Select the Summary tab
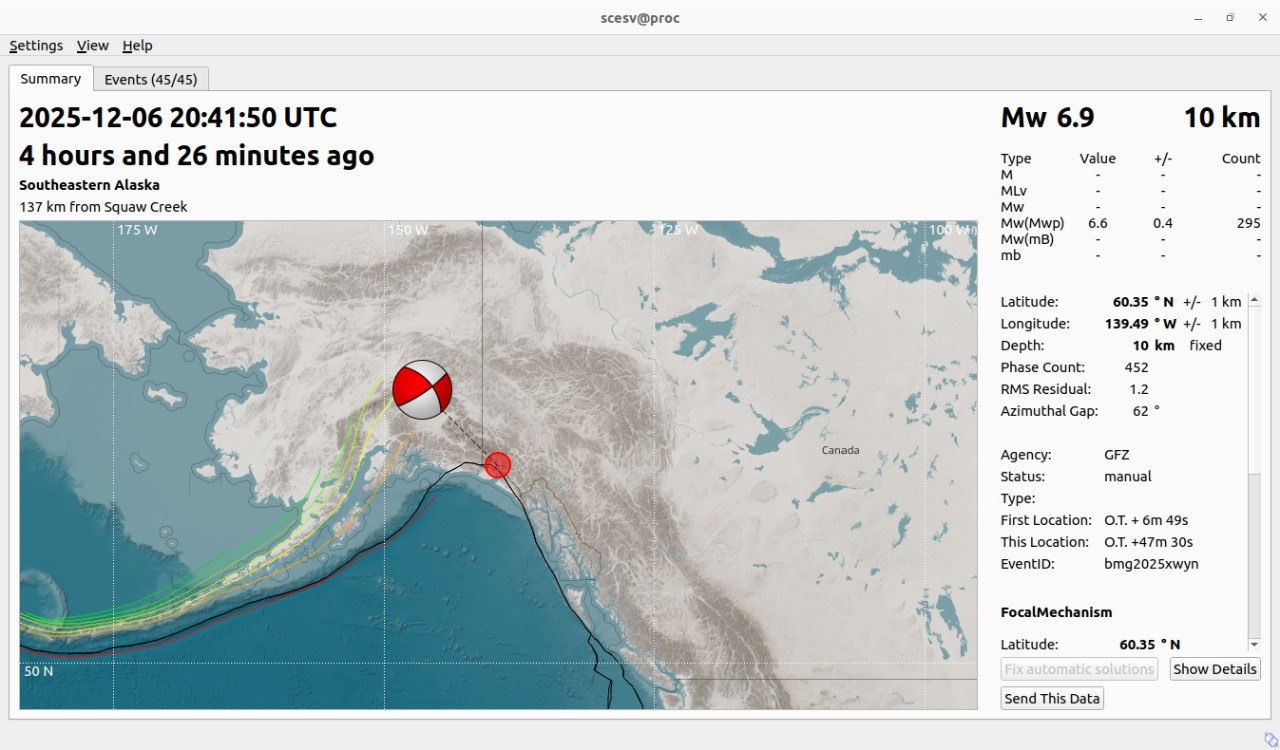 (x=50, y=79)
